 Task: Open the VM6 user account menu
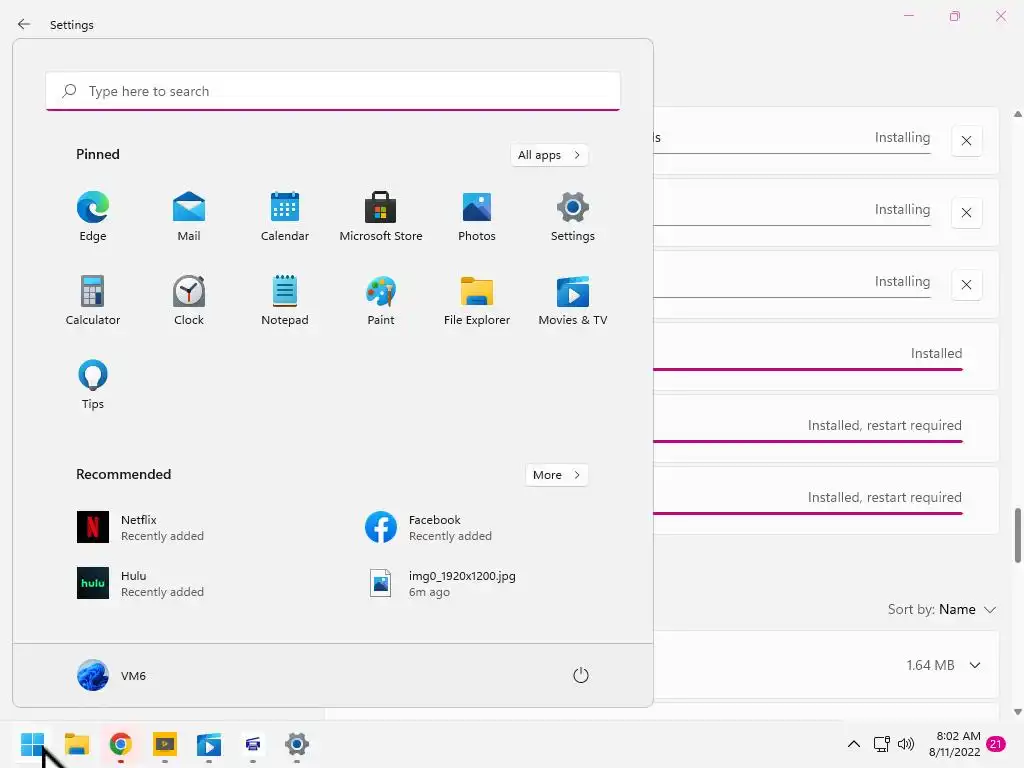coord(112,675)
